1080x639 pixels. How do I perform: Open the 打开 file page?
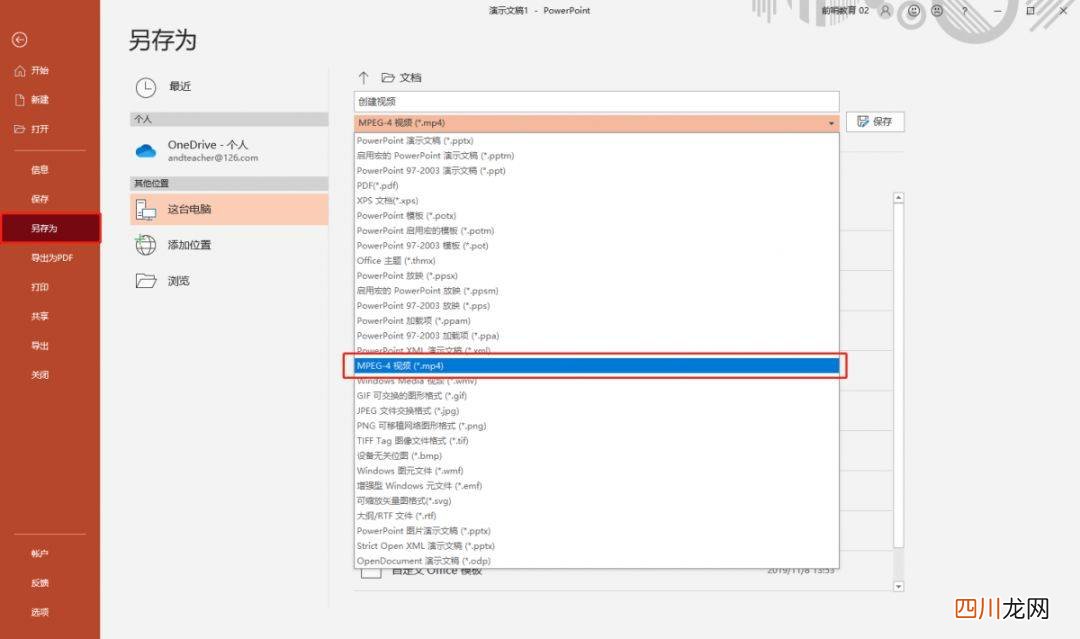(x=32, y=129)
